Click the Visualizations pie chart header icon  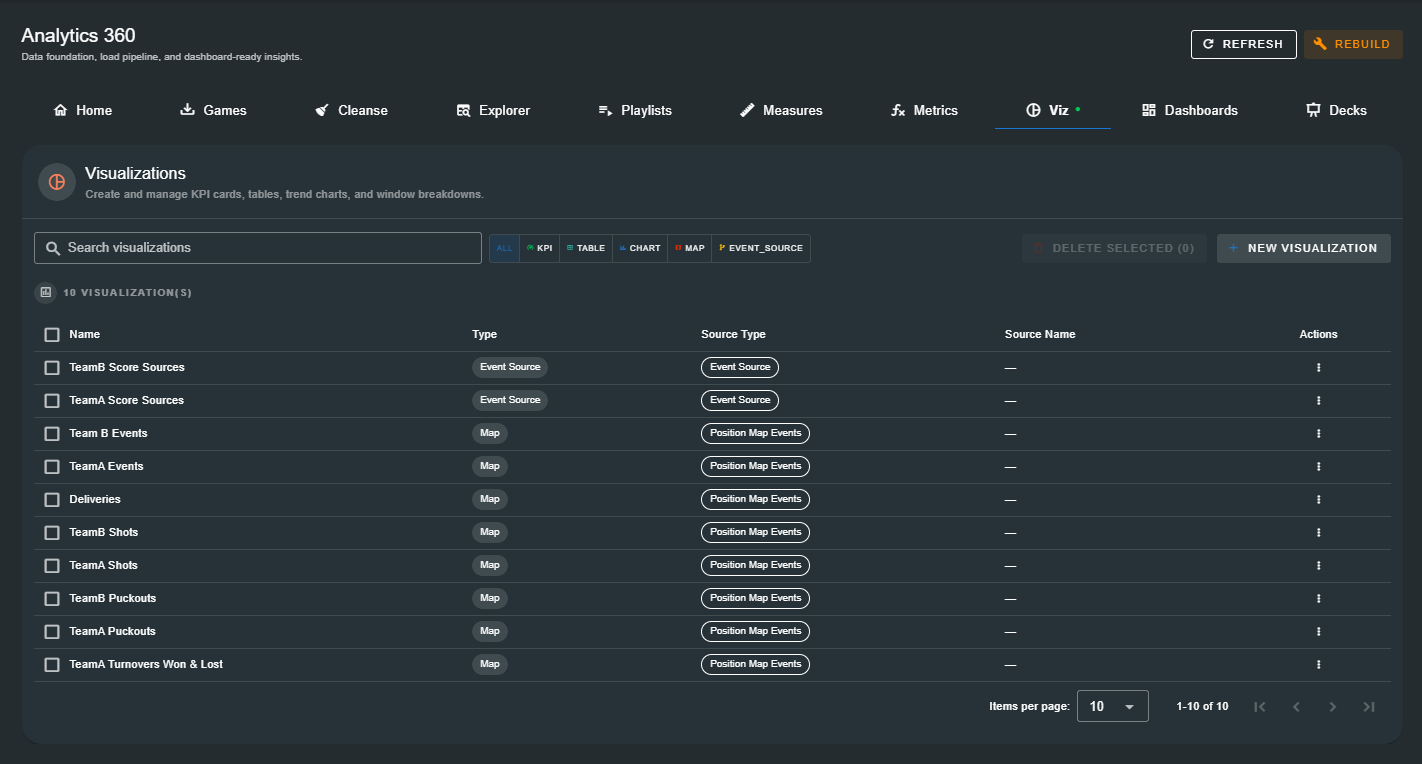pyautogui.click(x=57, y=182)
